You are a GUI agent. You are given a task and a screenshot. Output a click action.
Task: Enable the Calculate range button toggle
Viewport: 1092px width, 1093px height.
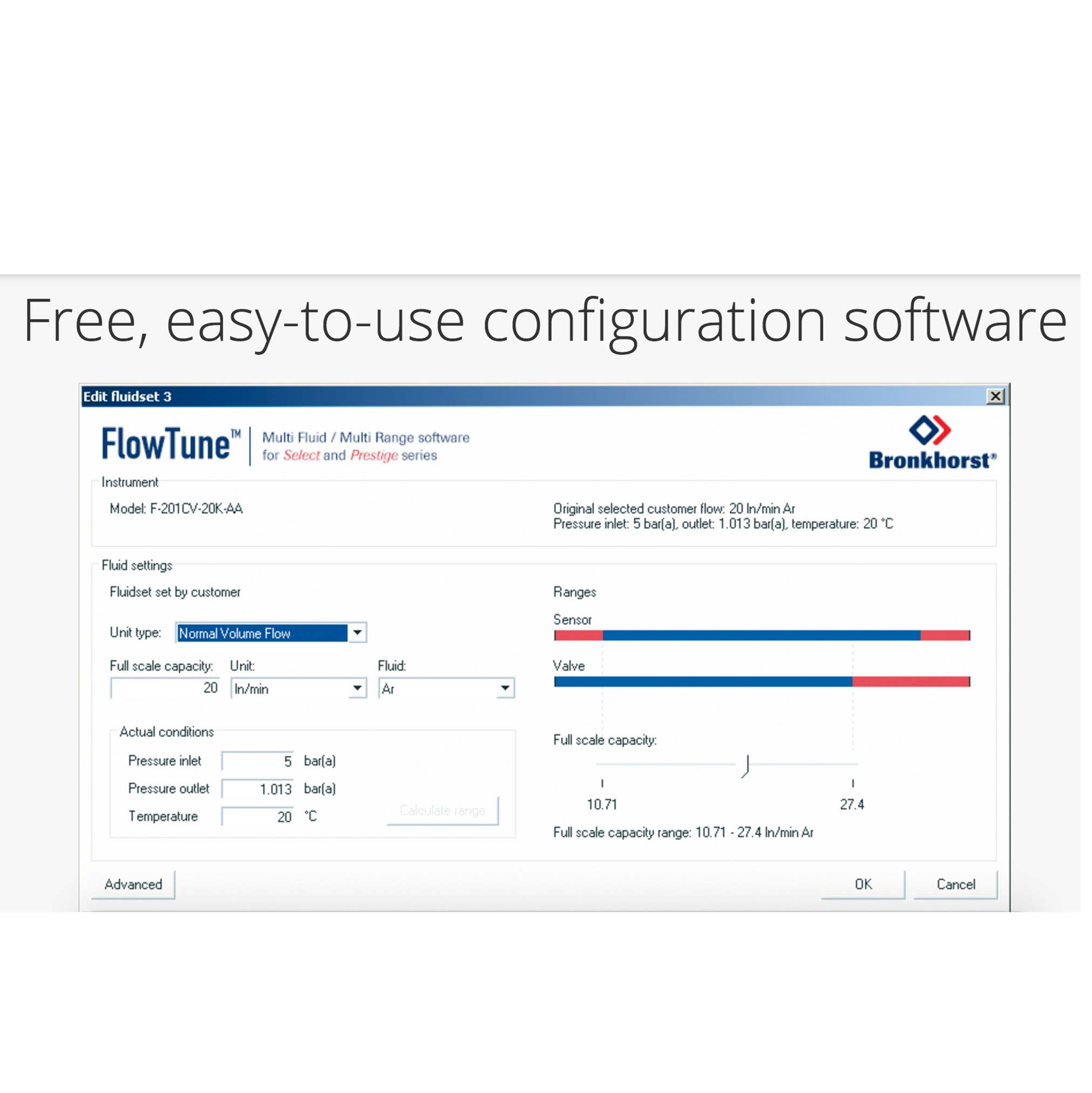(441, 811)
